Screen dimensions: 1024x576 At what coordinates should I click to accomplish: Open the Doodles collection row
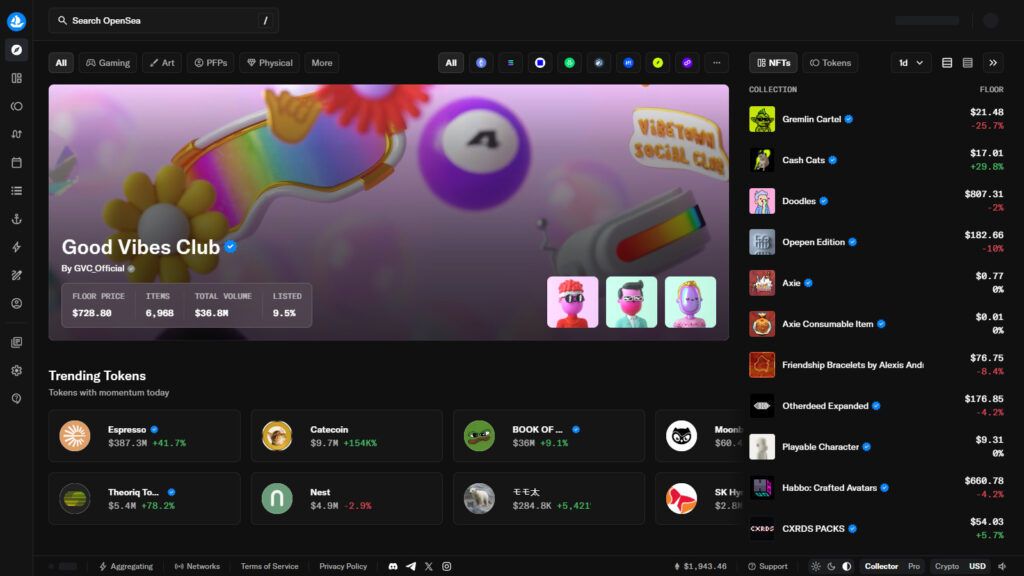tap(876, 201)
